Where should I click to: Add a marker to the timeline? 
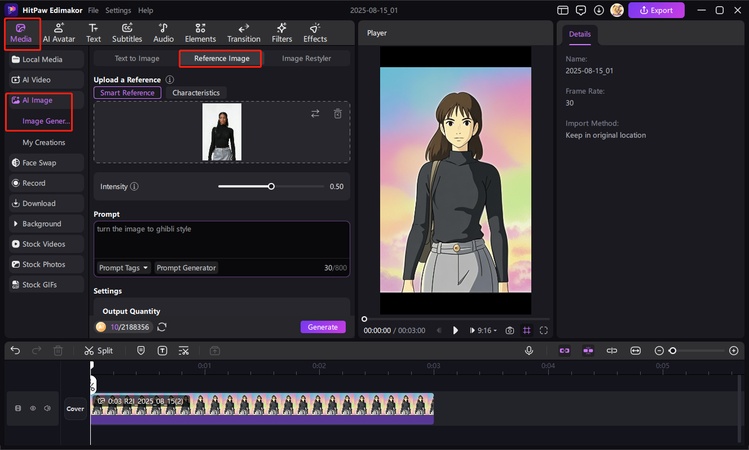coord(141,351)
